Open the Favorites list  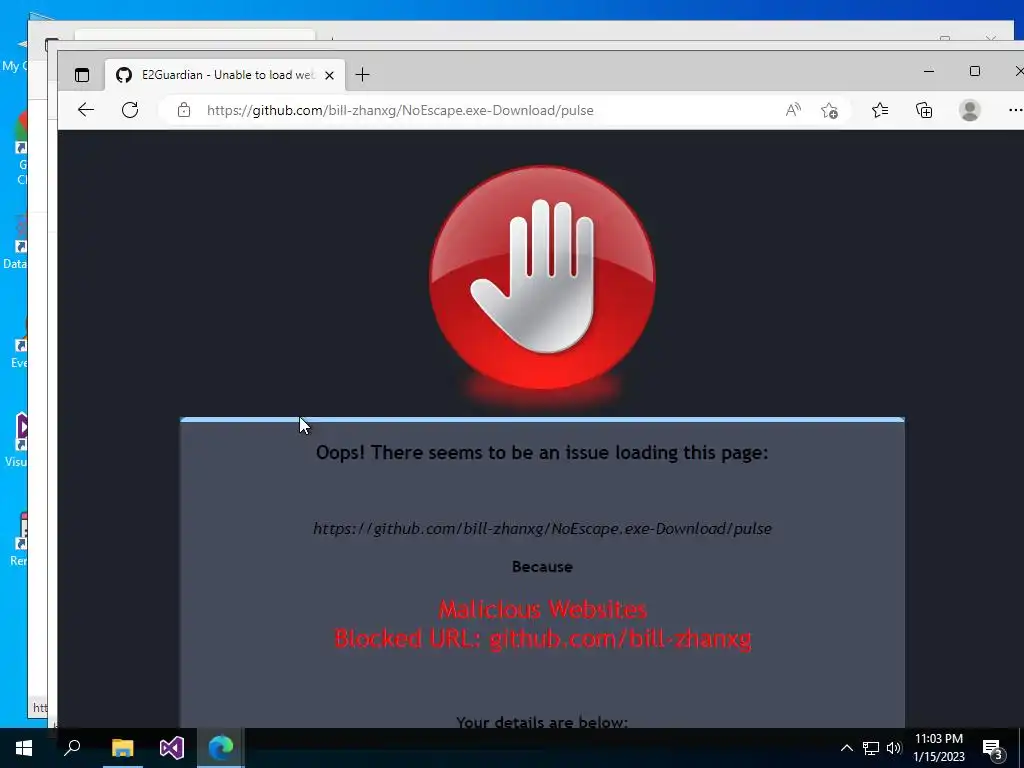880,110
